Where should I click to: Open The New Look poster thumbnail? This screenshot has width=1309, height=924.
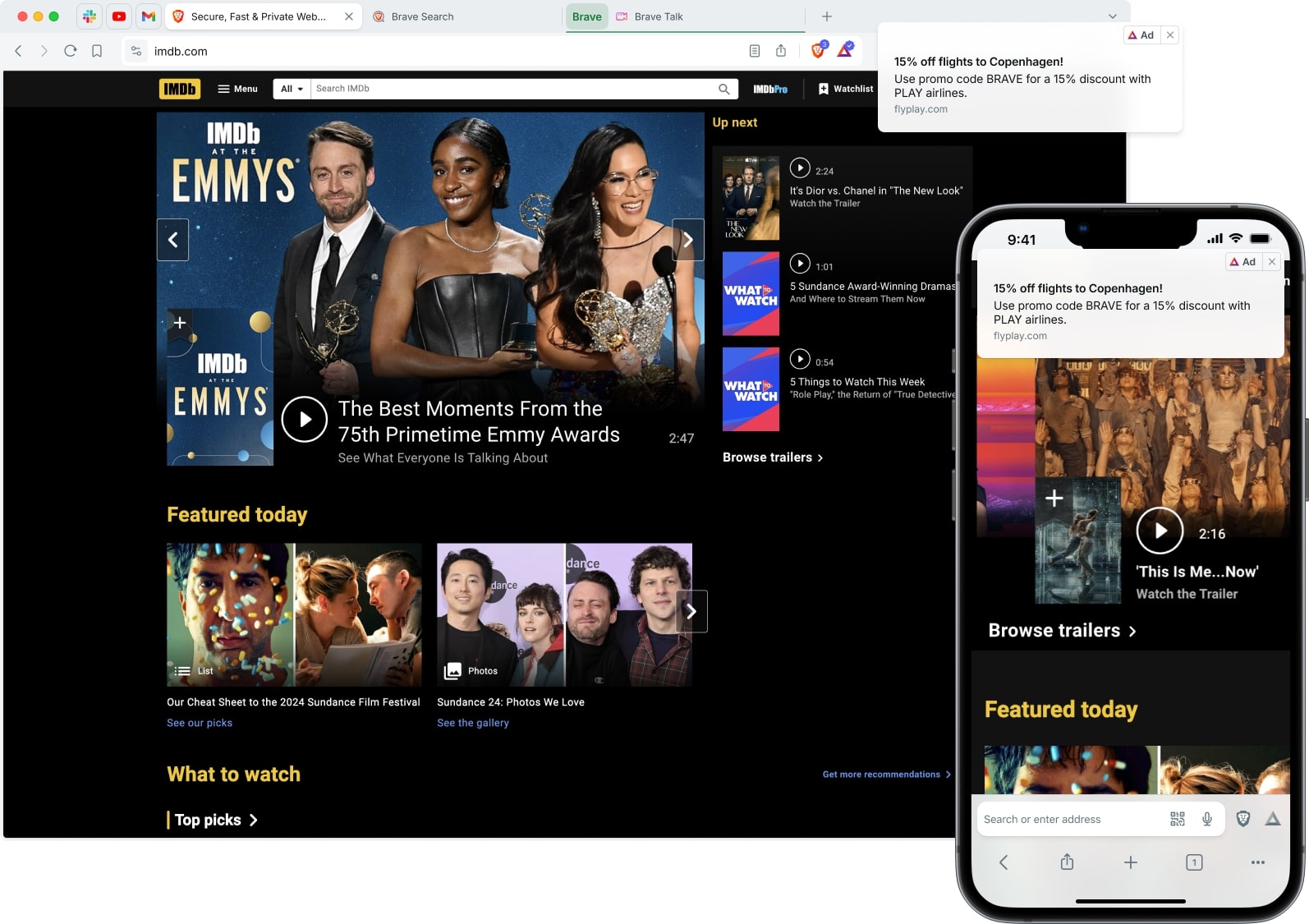pos(751,198)
